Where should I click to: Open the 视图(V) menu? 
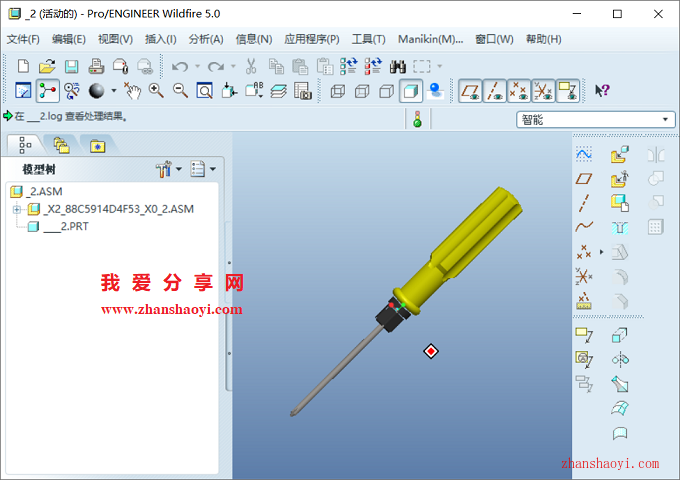click(115, 39)
